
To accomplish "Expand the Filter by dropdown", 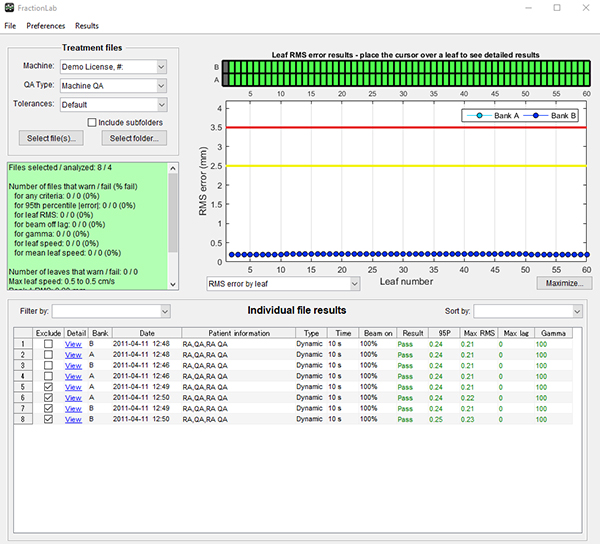I will 111,312.
